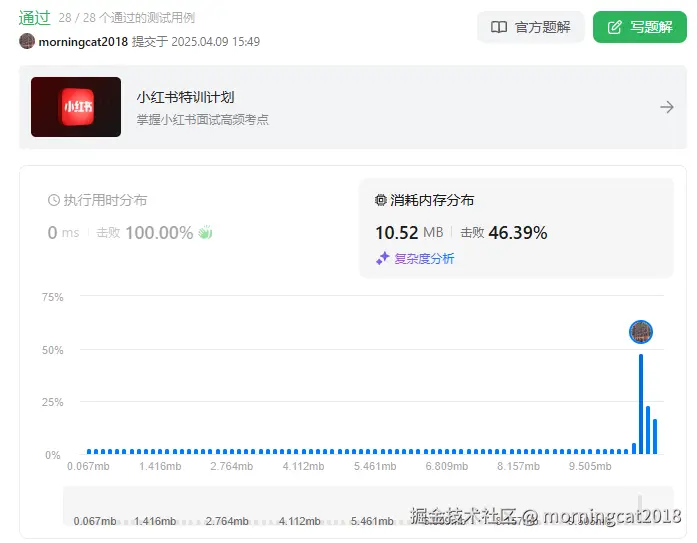The image size is (697, 543).
Task: Click the 9.505mb axis label
Action: [x=590, y=466]
